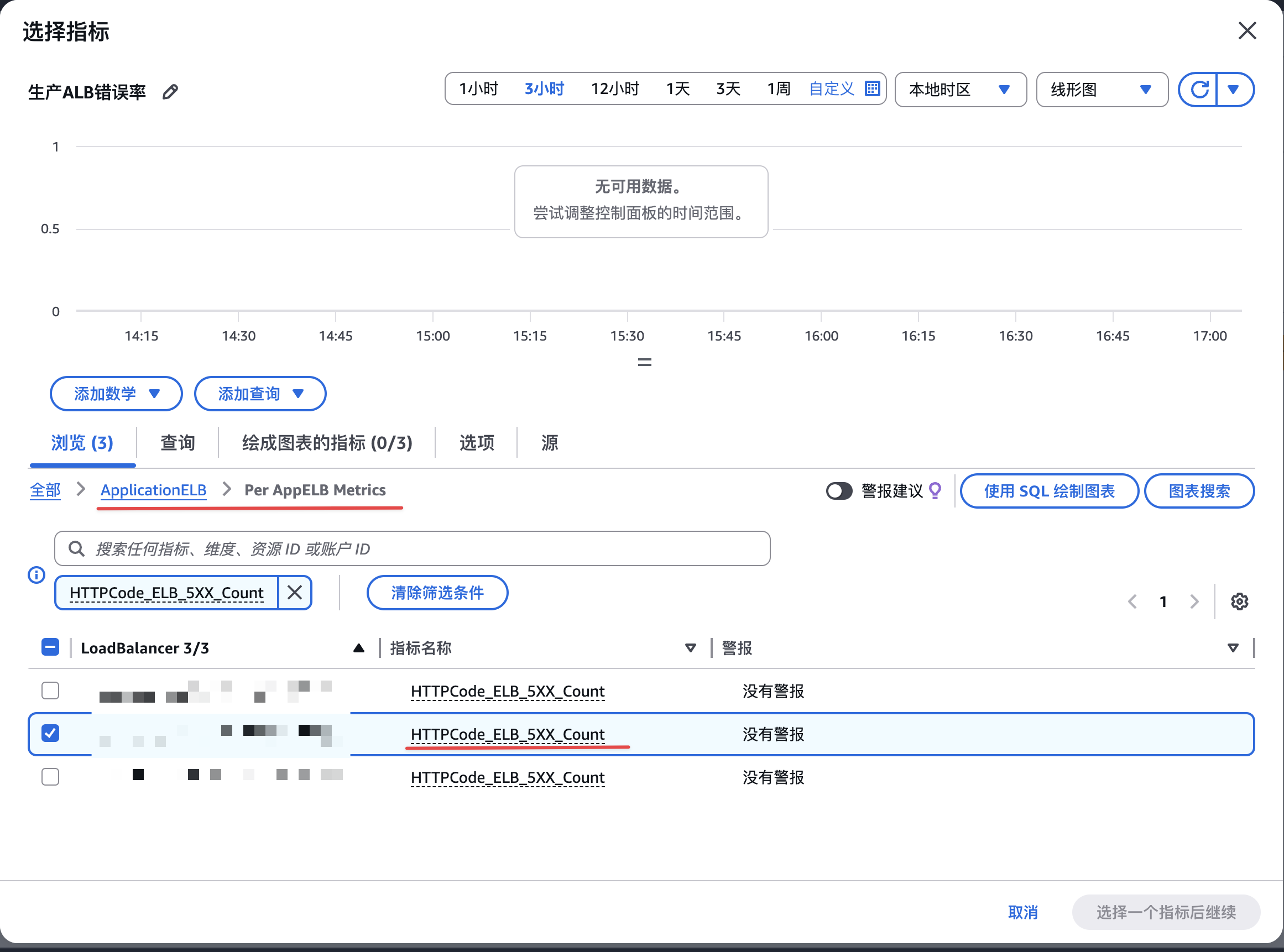
Task: Click the 清除筛选条件 button
Action: pos(437,593)
